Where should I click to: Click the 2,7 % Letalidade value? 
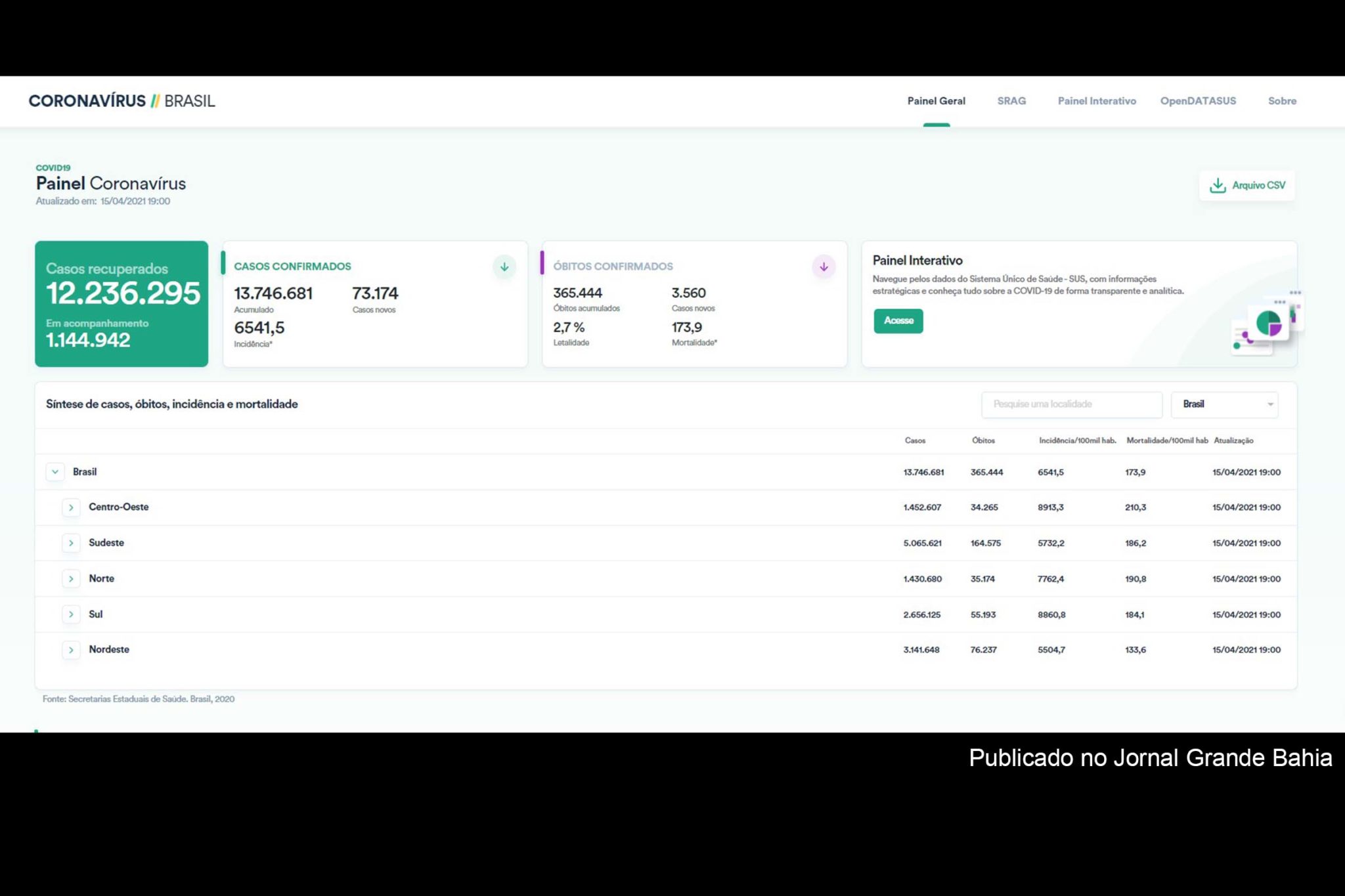(x=569, y=327)
